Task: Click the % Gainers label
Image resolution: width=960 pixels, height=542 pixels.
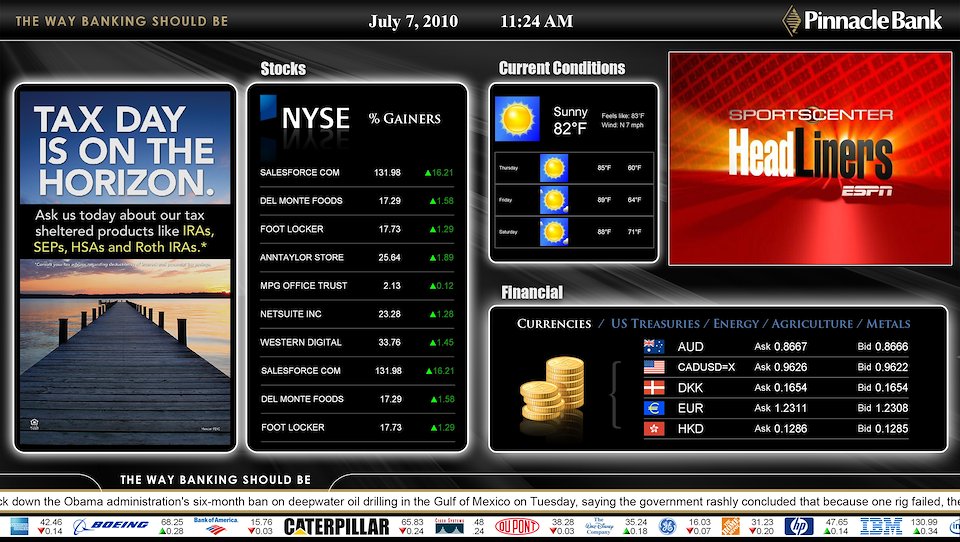Action: [405, 119]
